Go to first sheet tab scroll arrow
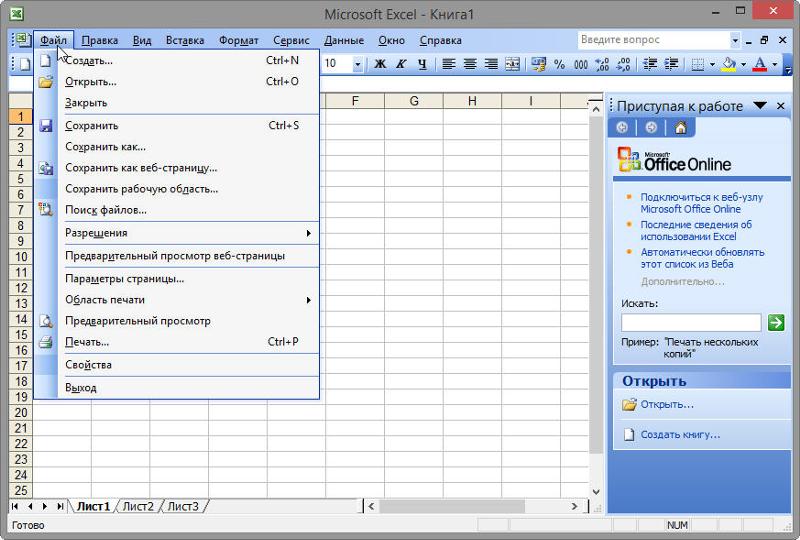Screen dimensions: 800x540 pyautogui.click(x=15, y=506)
